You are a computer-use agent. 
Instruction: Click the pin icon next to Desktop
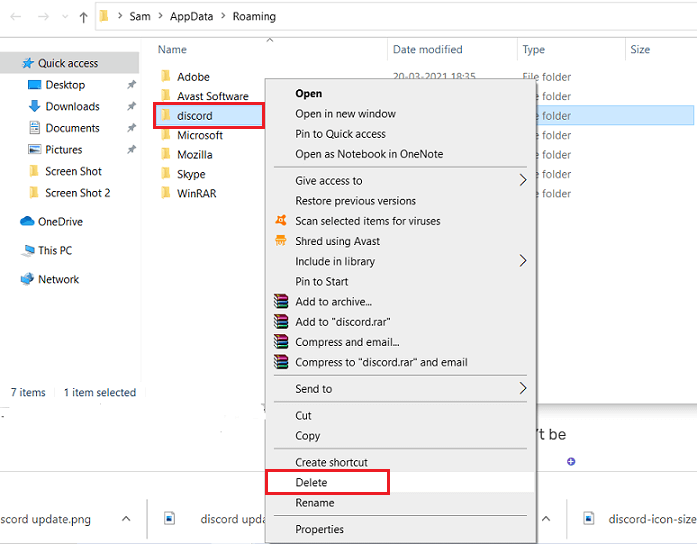(131, 84)
